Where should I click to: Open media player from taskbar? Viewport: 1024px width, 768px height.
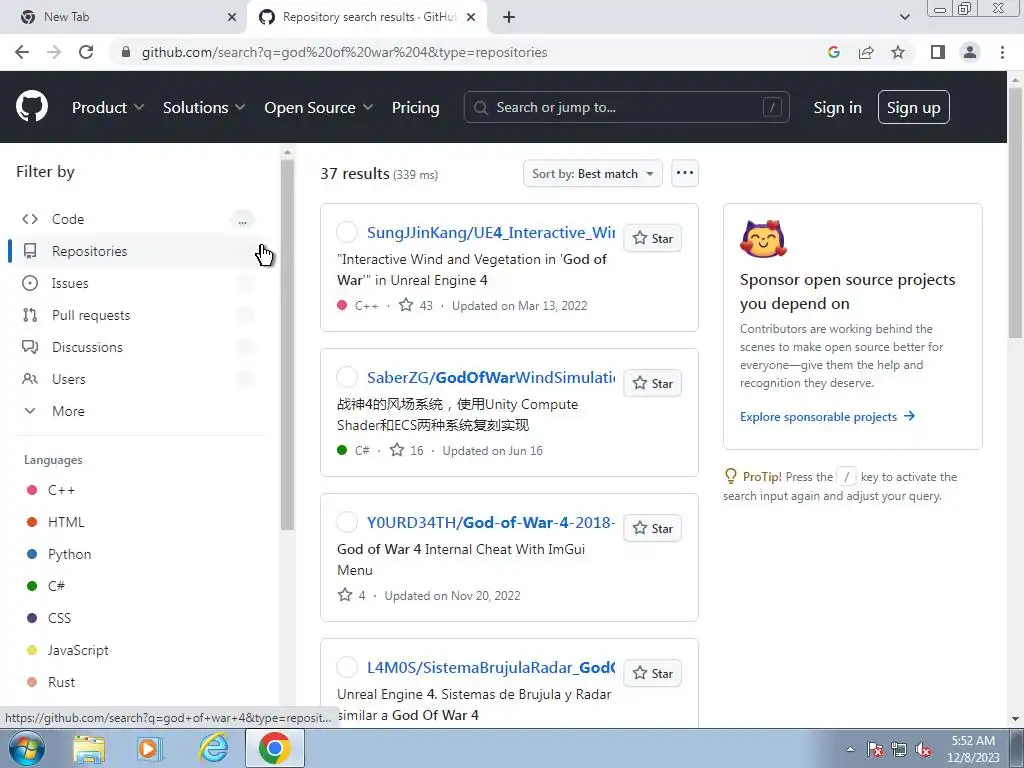pyautogui.click(x=150, y=749)
